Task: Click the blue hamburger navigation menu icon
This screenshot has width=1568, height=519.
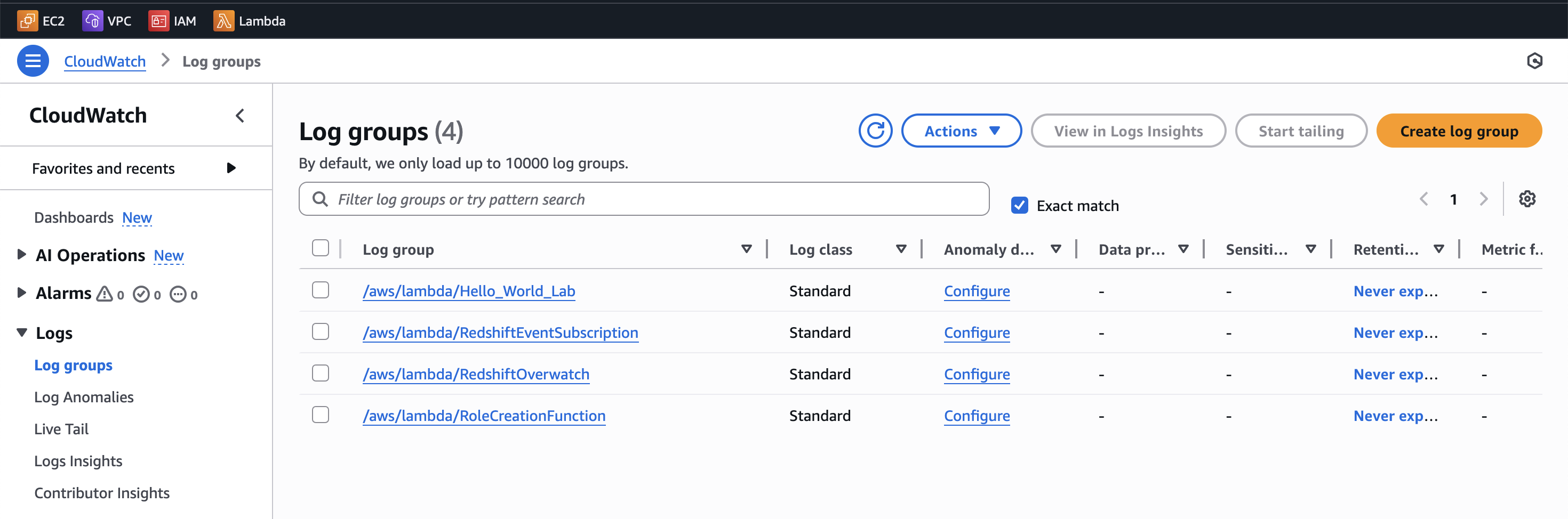Action: (x=33, y=61)
